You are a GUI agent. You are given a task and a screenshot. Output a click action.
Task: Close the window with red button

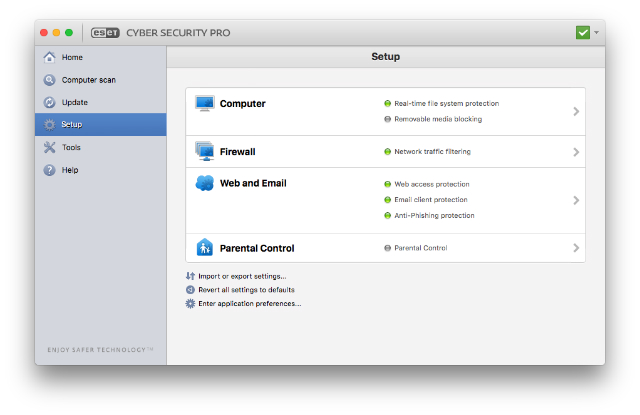point(44,32)
